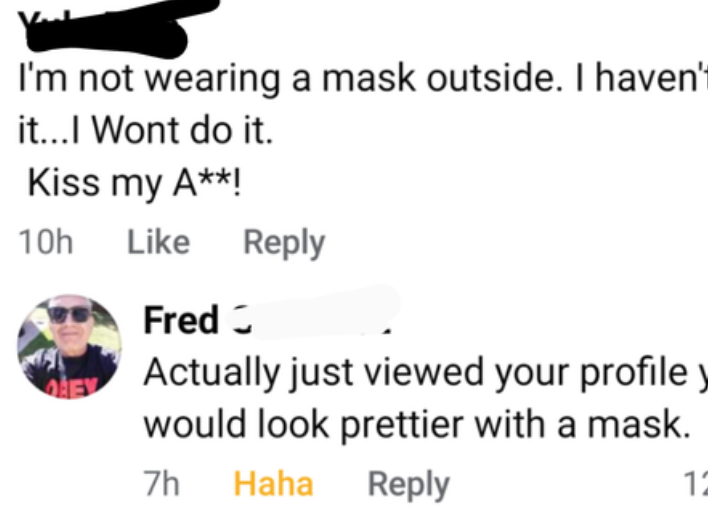This screenshot has height=521, width=708.
Task: View reaction count beside Fred's comment
Action: (x=695, y=485)
